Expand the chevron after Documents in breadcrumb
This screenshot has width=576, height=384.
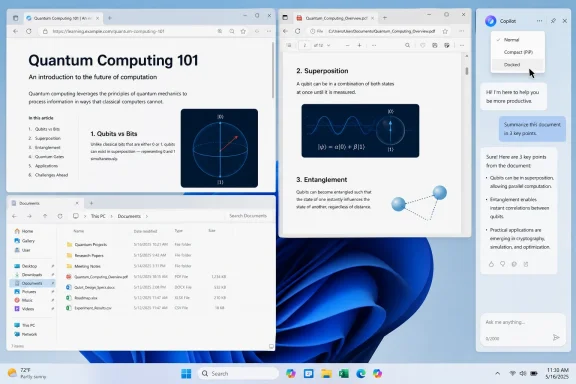(147, 216)
